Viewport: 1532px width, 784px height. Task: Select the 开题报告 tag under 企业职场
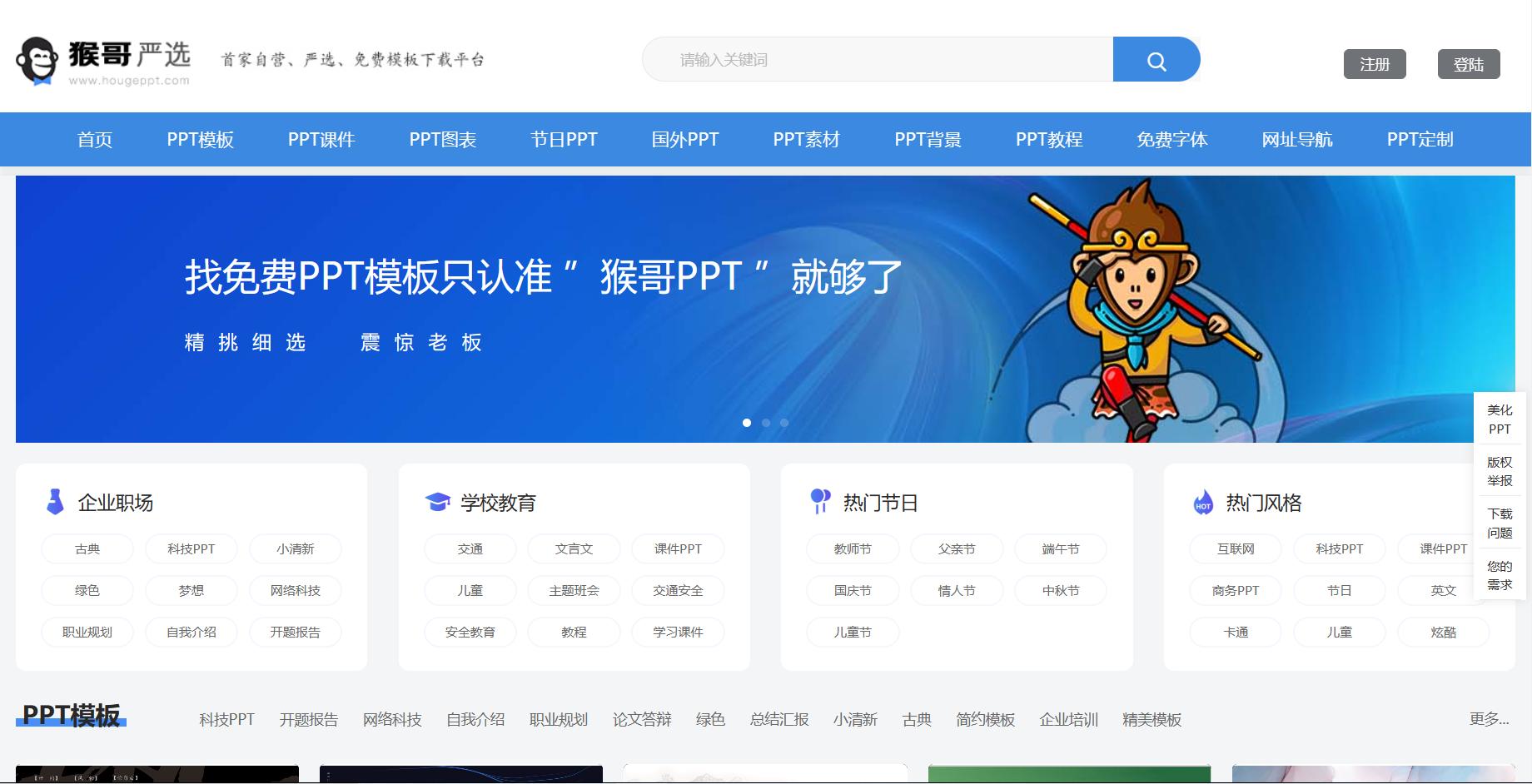296,632
